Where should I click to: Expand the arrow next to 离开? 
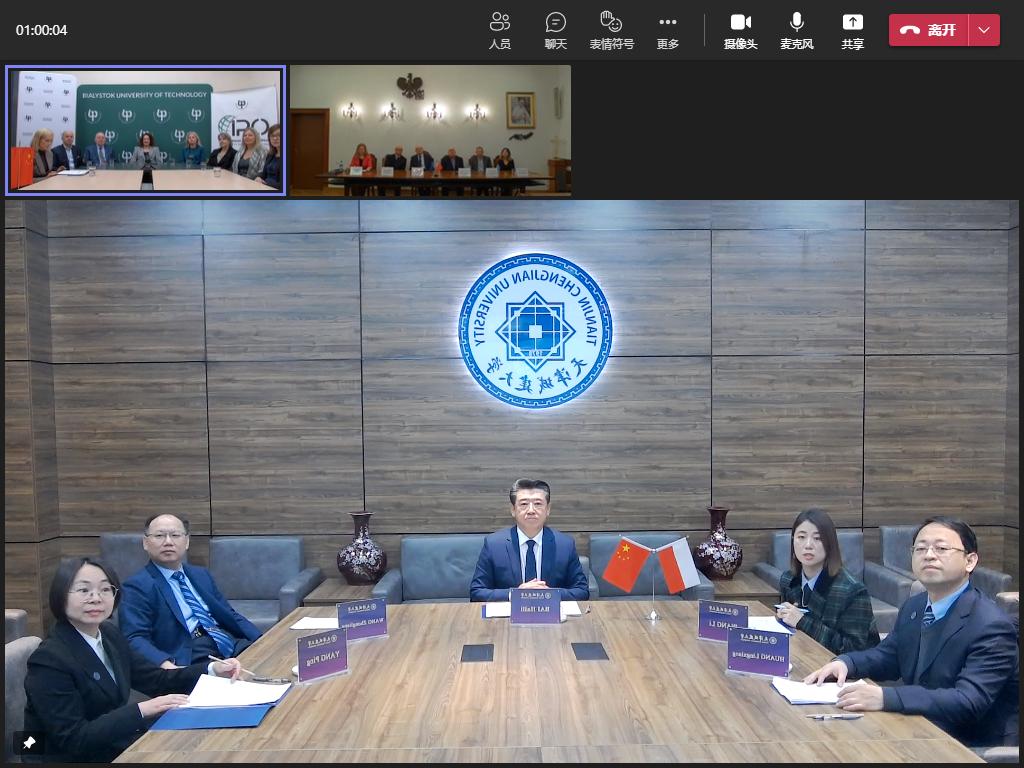pos(985,30)
